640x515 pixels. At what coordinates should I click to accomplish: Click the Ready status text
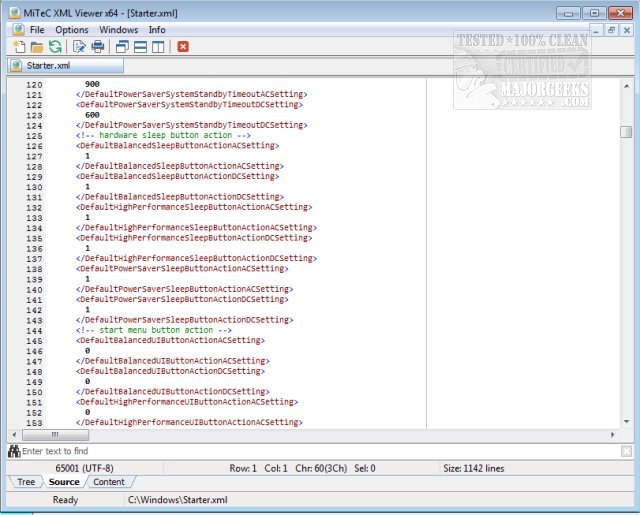[x=65, y=500]
